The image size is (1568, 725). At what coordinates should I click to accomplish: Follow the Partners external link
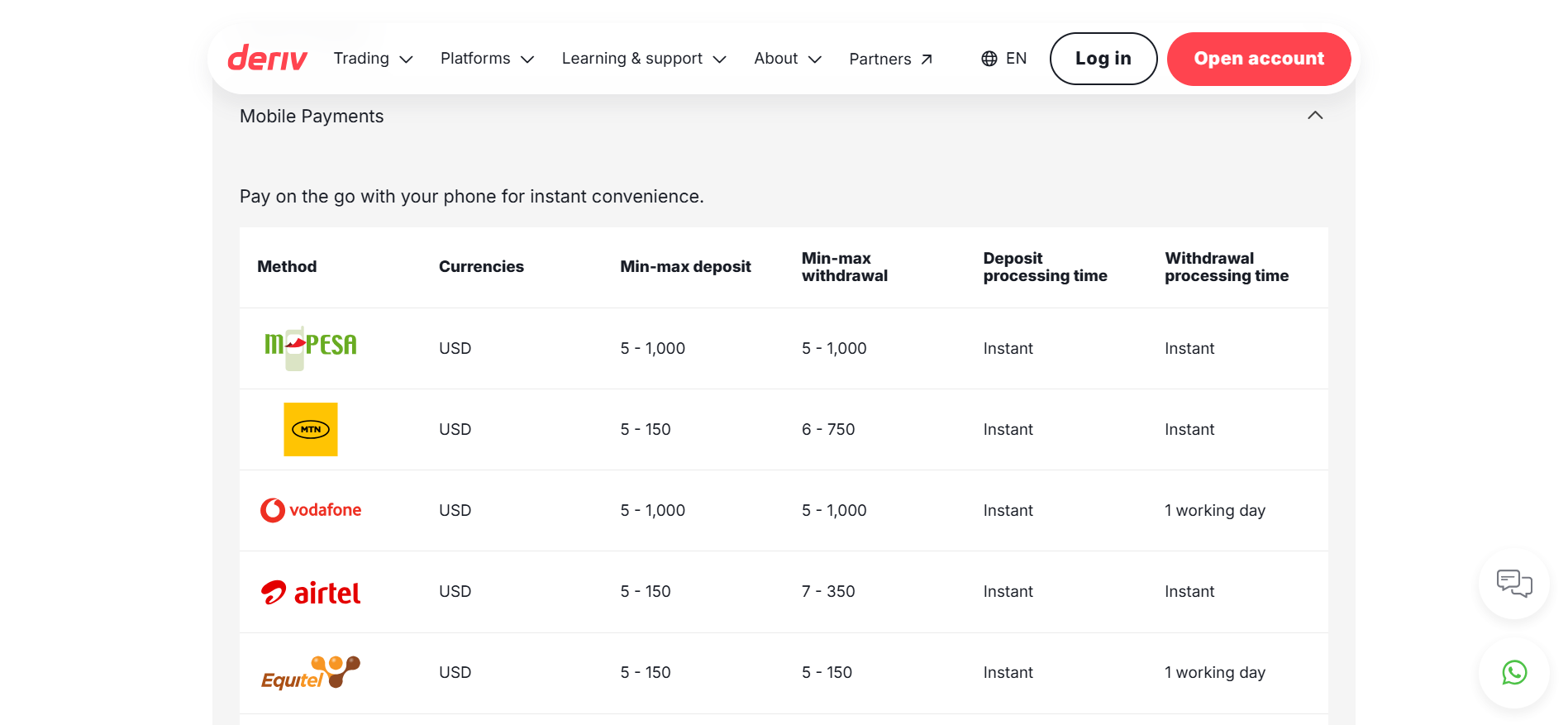[x=890, y=60]
